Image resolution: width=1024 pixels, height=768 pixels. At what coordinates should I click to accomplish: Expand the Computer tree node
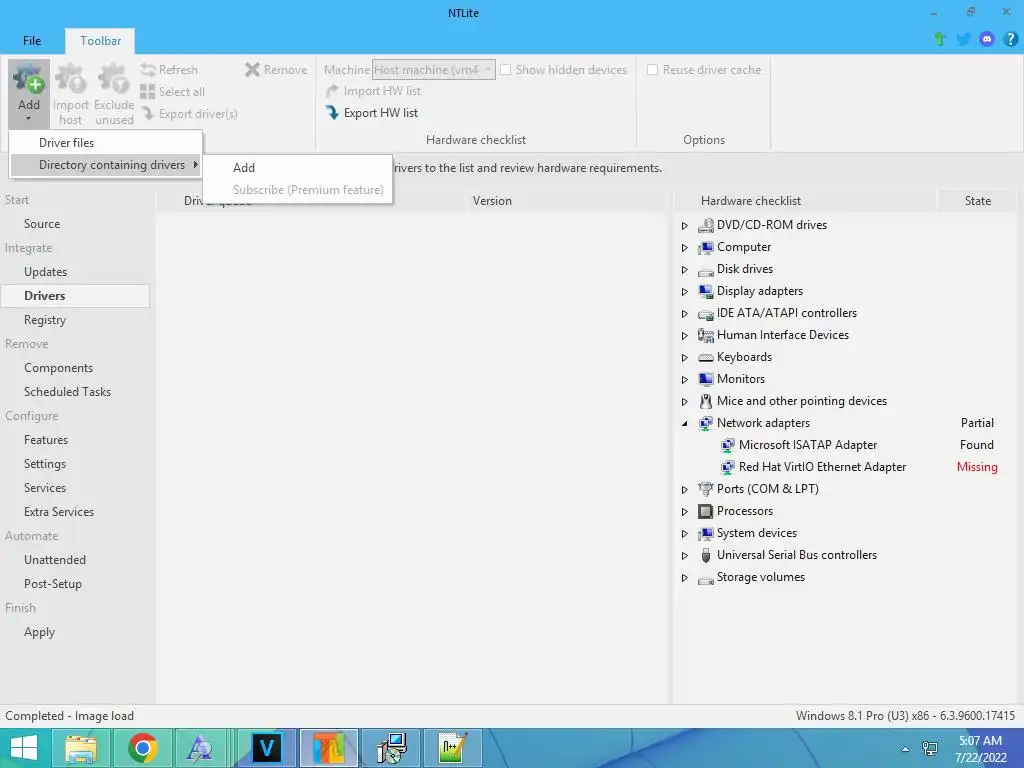pyautogui.click(x=684, y=248)
